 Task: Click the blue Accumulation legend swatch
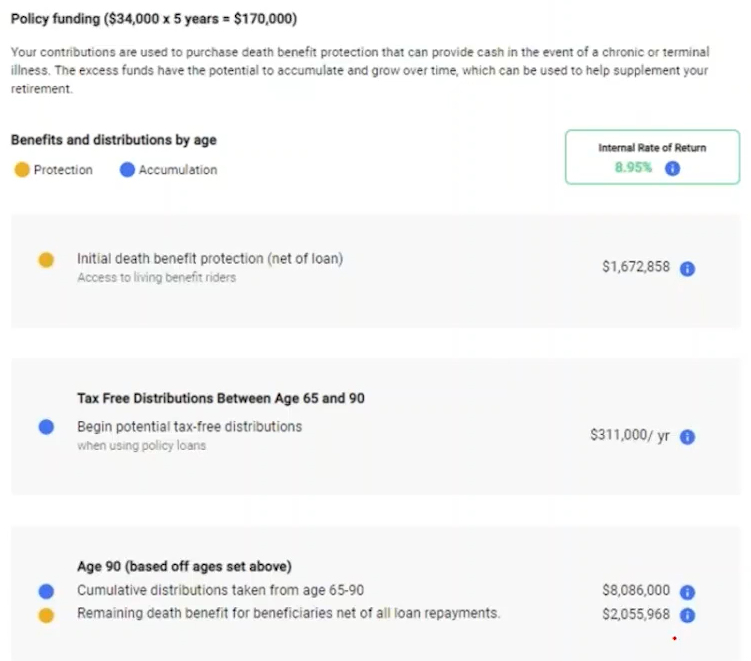127,170
